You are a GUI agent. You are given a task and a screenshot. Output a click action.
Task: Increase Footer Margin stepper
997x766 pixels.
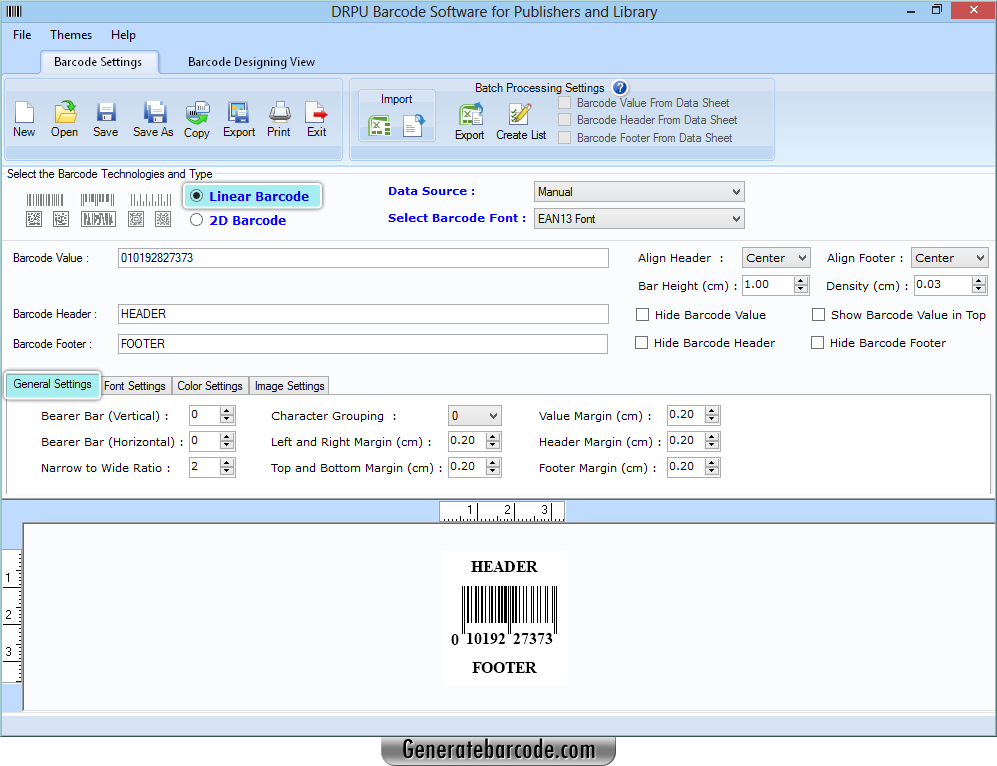click(x=712, y=463)
